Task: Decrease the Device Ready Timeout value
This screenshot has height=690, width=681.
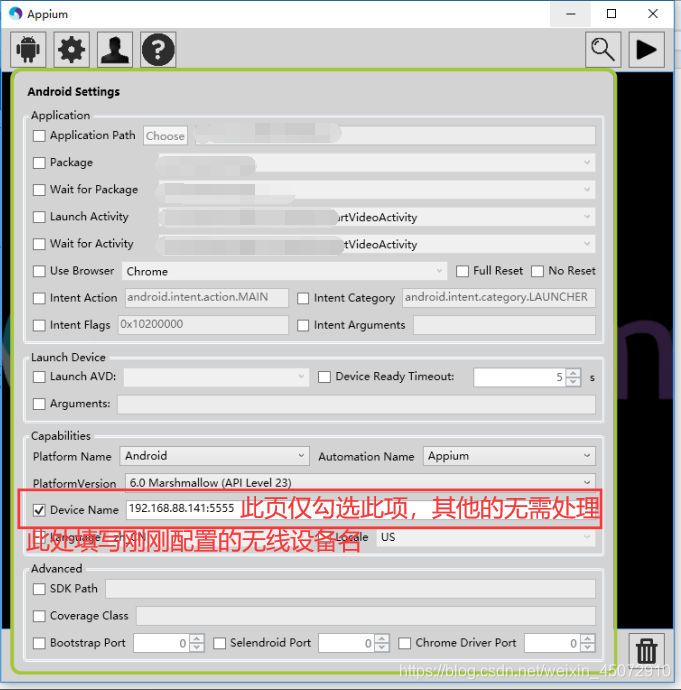Action: pos(573,382)
